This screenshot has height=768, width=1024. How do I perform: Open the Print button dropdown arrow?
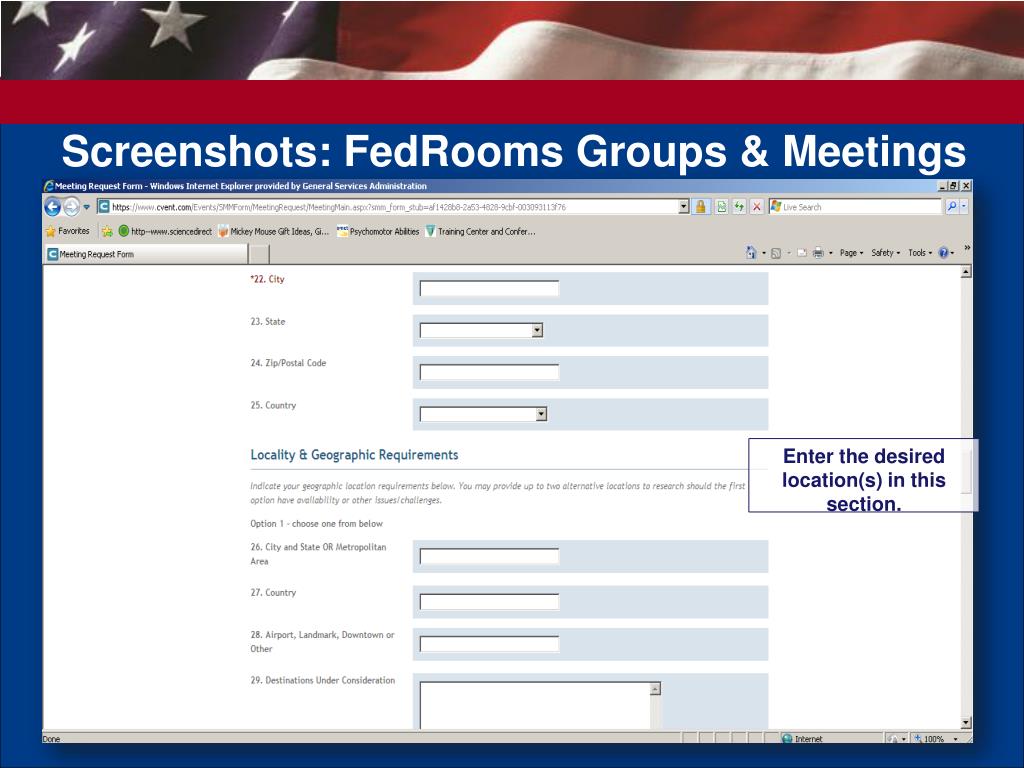831,253
